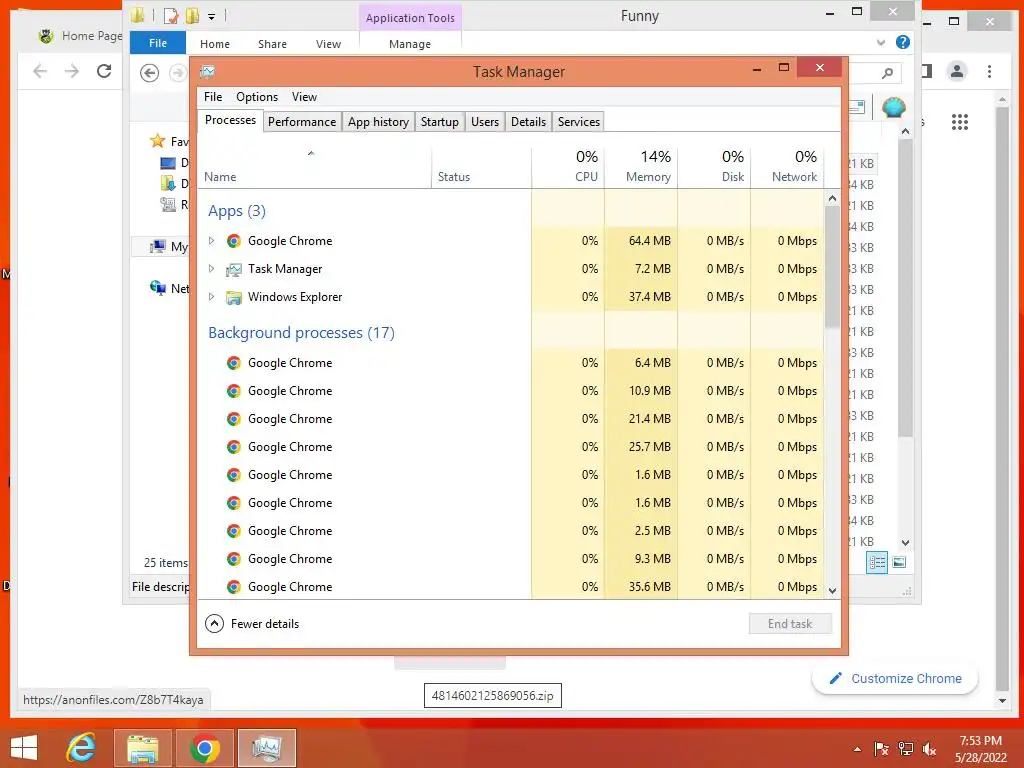Image resolution: width=1024 pixels, height=768 pixels.
Task: Expand the Google Chrome app group
Action: [211, 241]
